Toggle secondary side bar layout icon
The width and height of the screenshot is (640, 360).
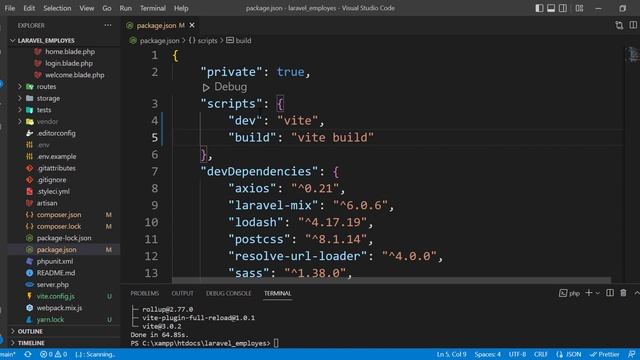563,8
